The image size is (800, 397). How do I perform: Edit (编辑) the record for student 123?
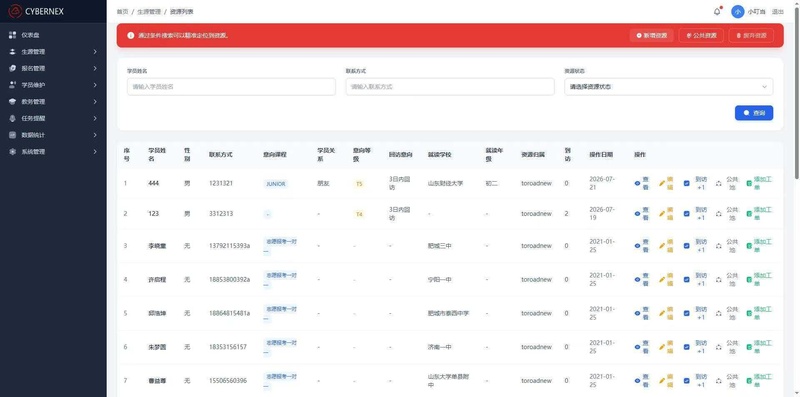[x=666, y=214]
